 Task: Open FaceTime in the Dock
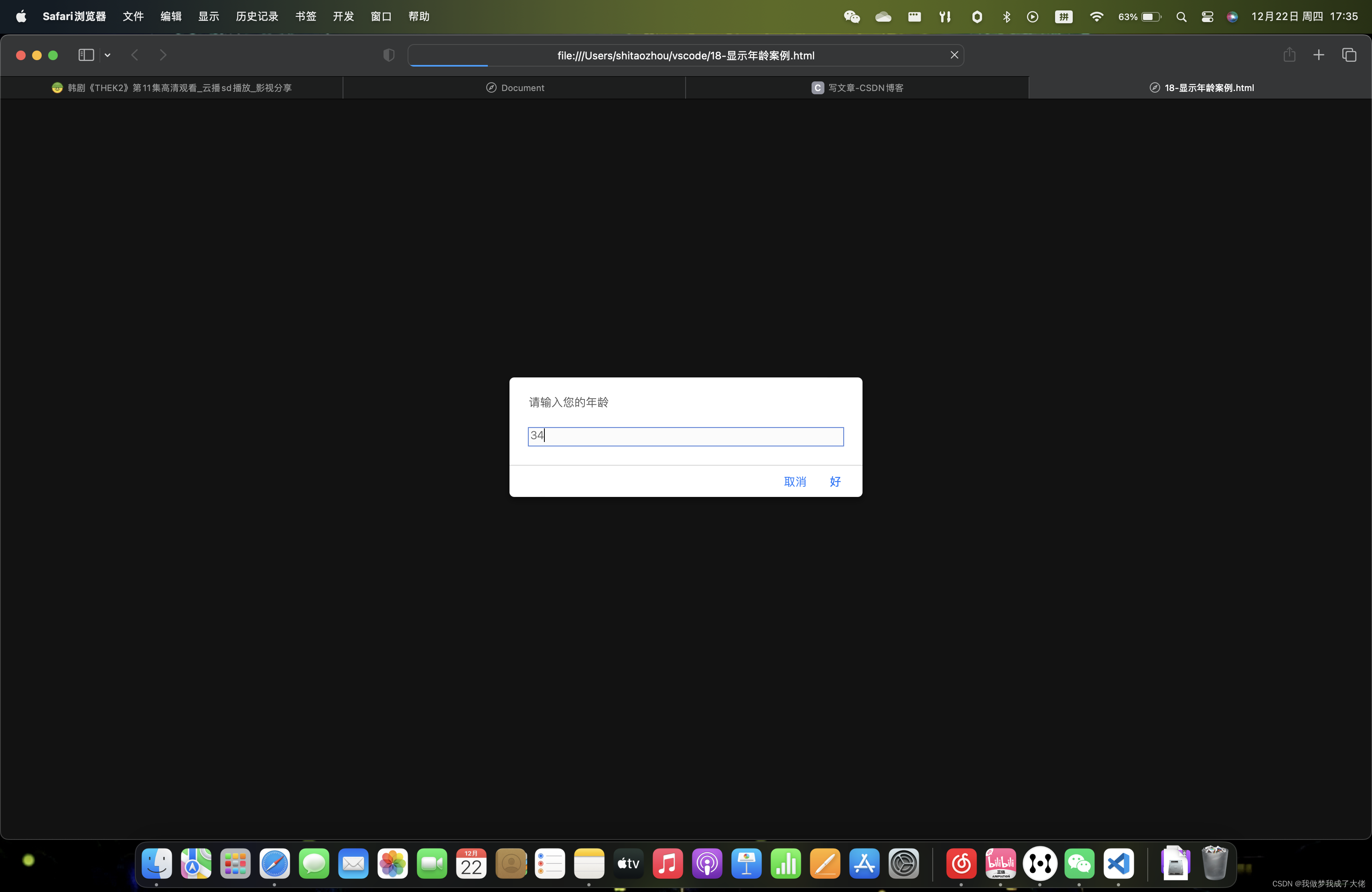pos(432,863)
